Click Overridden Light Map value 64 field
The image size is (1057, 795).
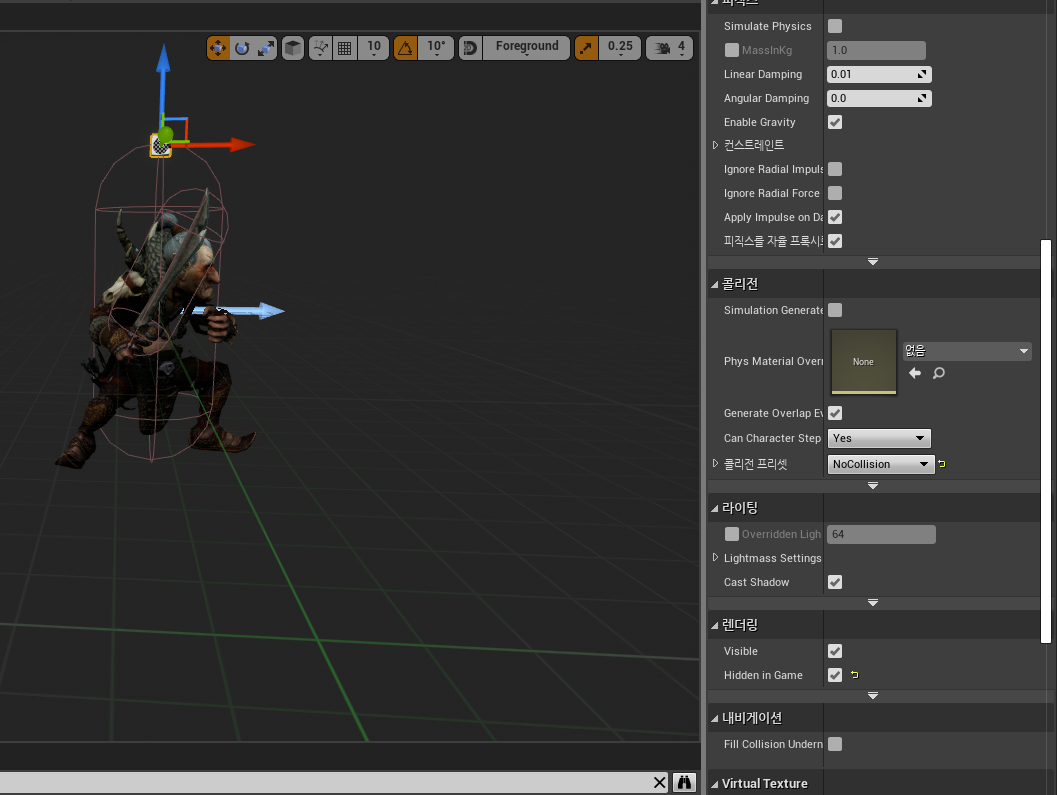click(x=881, y=534)
